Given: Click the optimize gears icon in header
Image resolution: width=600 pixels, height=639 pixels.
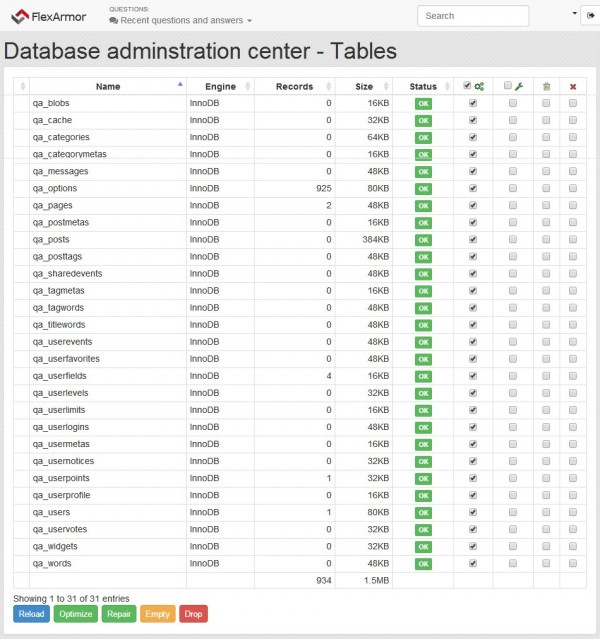Looking at the screenshot, I should (x=480, y=87).
